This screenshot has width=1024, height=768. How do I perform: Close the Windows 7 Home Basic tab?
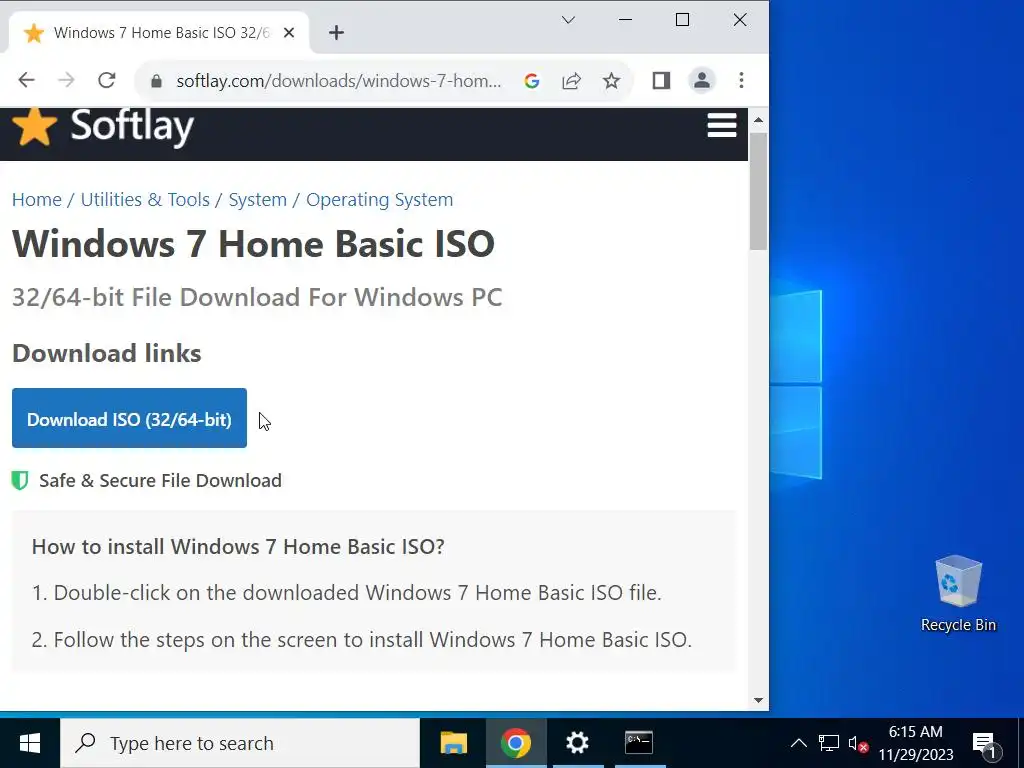click(289, 33)
